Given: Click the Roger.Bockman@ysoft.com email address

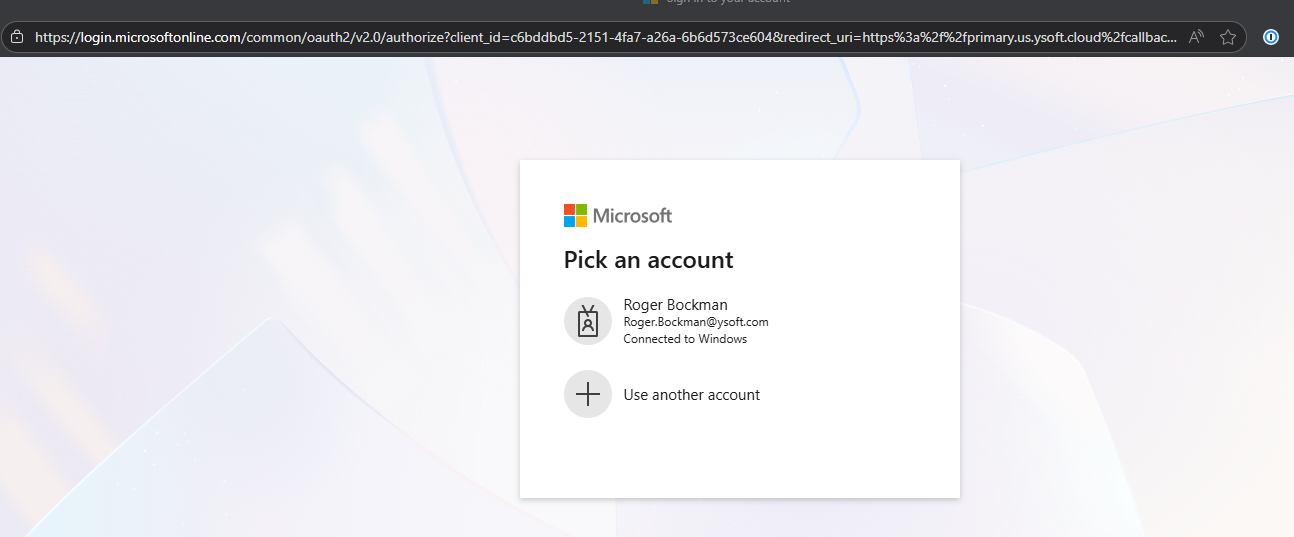Looking at the screenshot, I should coord(695,322).
